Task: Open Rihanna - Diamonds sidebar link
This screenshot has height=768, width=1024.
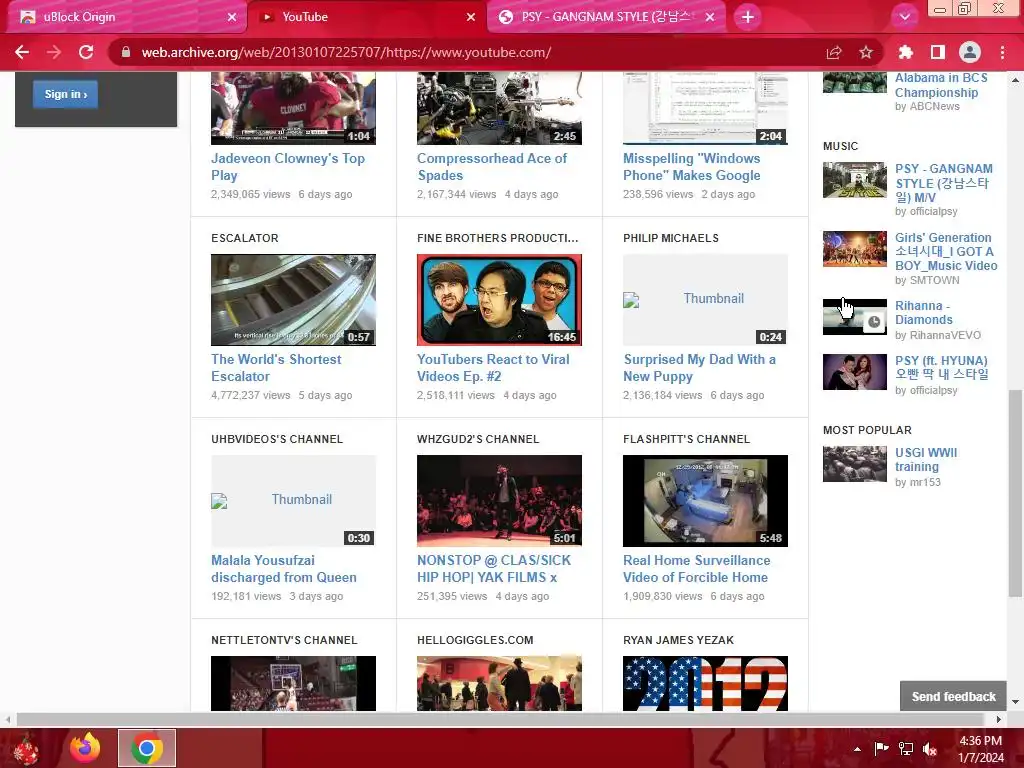Action: [x=923, y=313]
